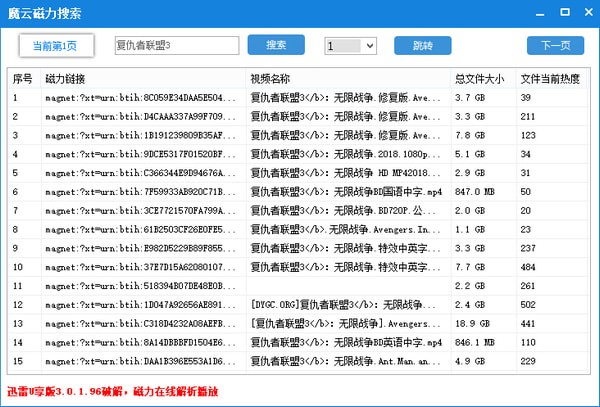
Task: Click the heat value 484 cell
Action: (x=528, y=267)
